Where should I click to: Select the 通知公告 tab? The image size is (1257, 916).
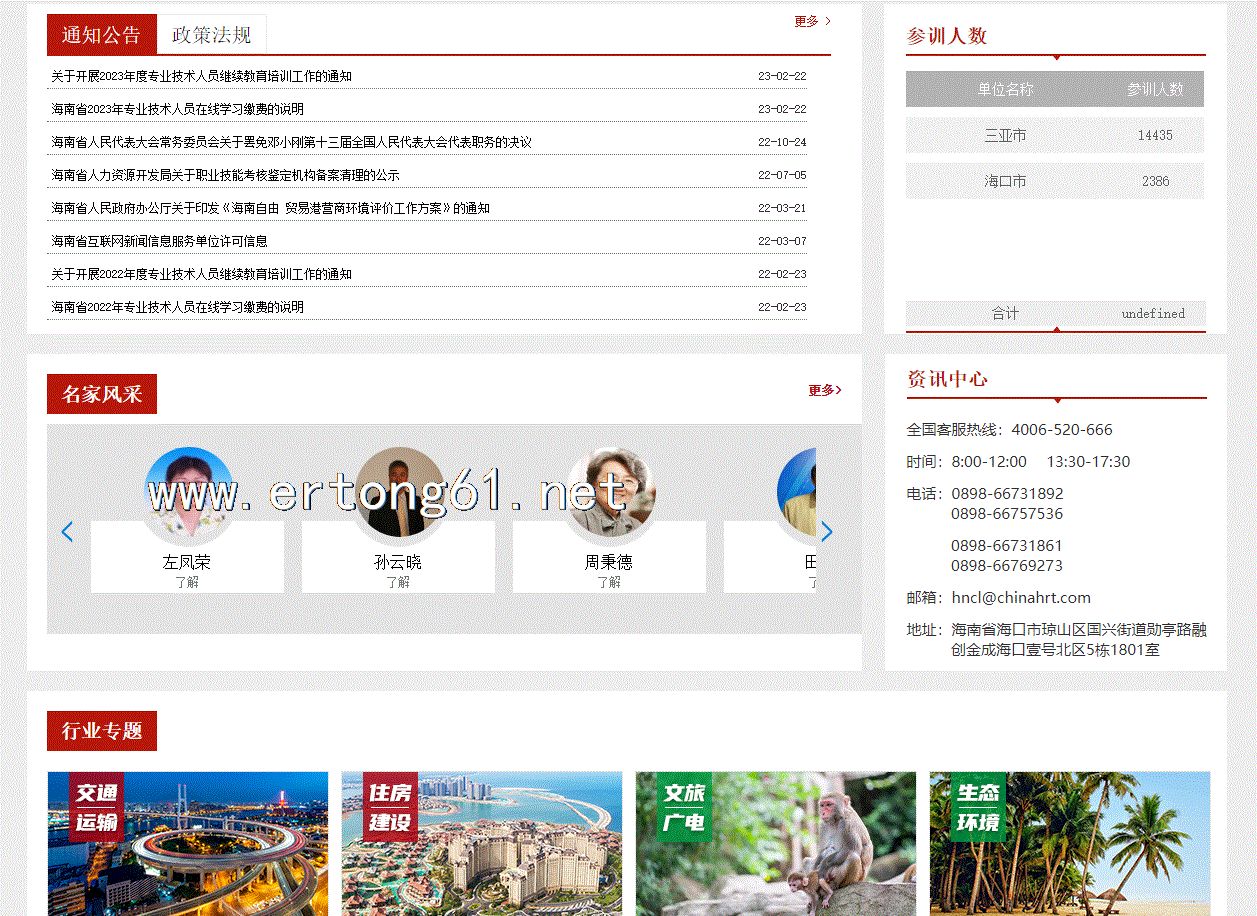coord(101,35)
